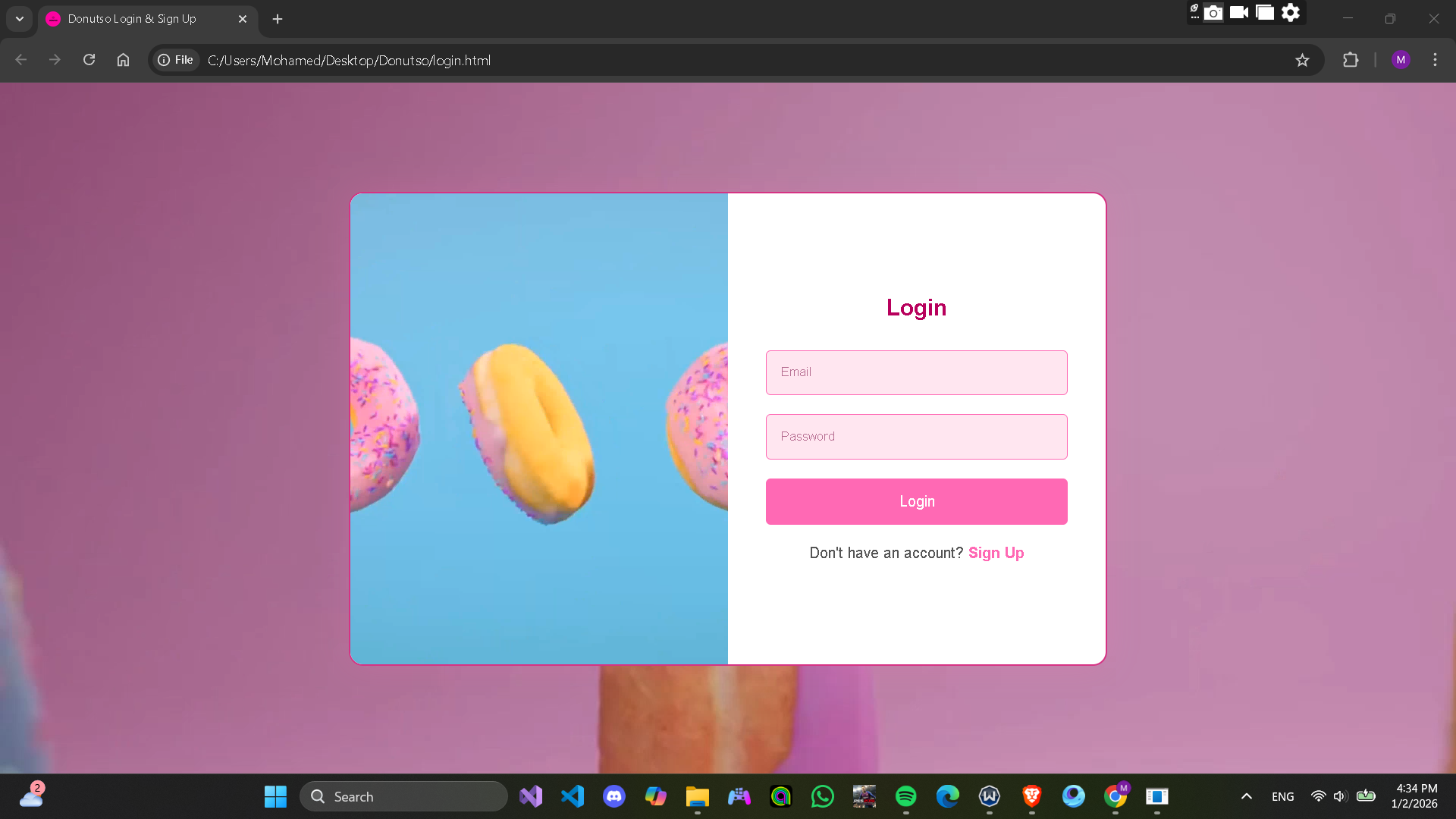Select the Donutso Login & Sign Up tab
The image size is (1456, 819).
point(136,19)
